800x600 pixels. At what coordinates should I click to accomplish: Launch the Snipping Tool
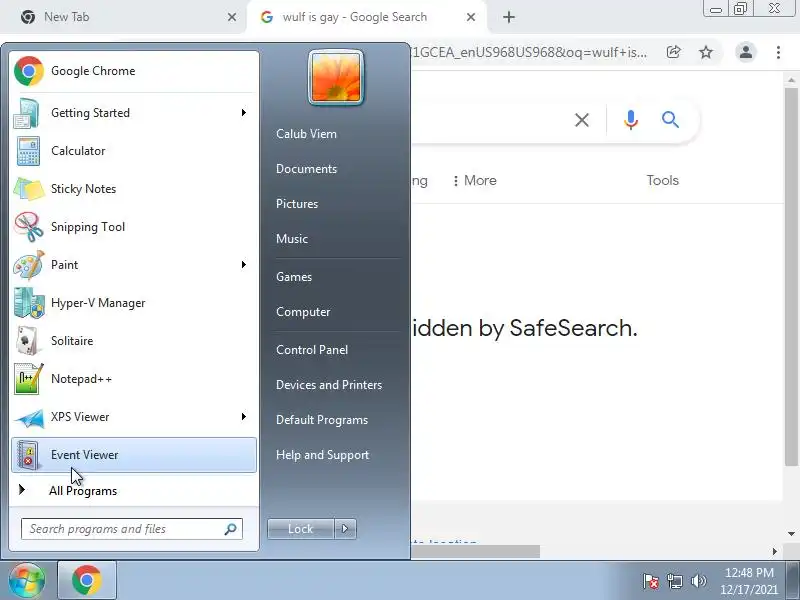click(134, 227)
